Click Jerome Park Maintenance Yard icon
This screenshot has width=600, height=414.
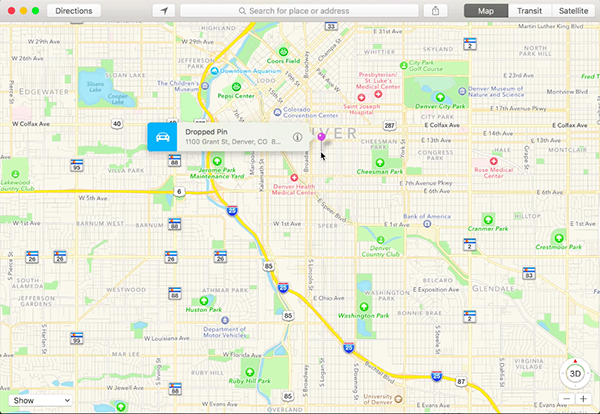click(217, 161)
